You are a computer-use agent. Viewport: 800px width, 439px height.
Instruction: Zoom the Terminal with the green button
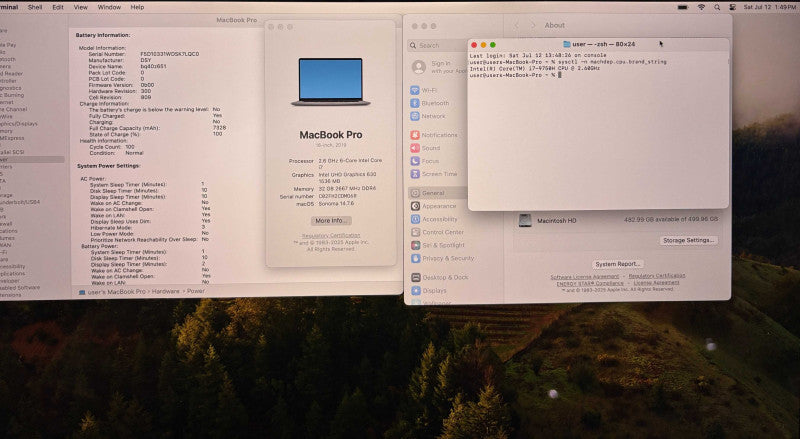click(x=493, y=45)
